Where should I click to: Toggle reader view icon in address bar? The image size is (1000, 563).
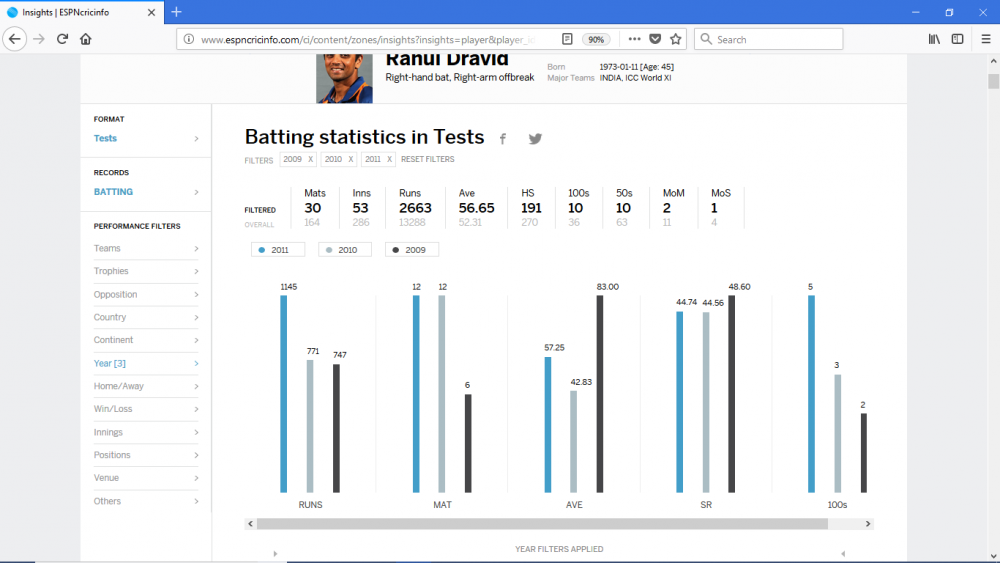point(567,39)
